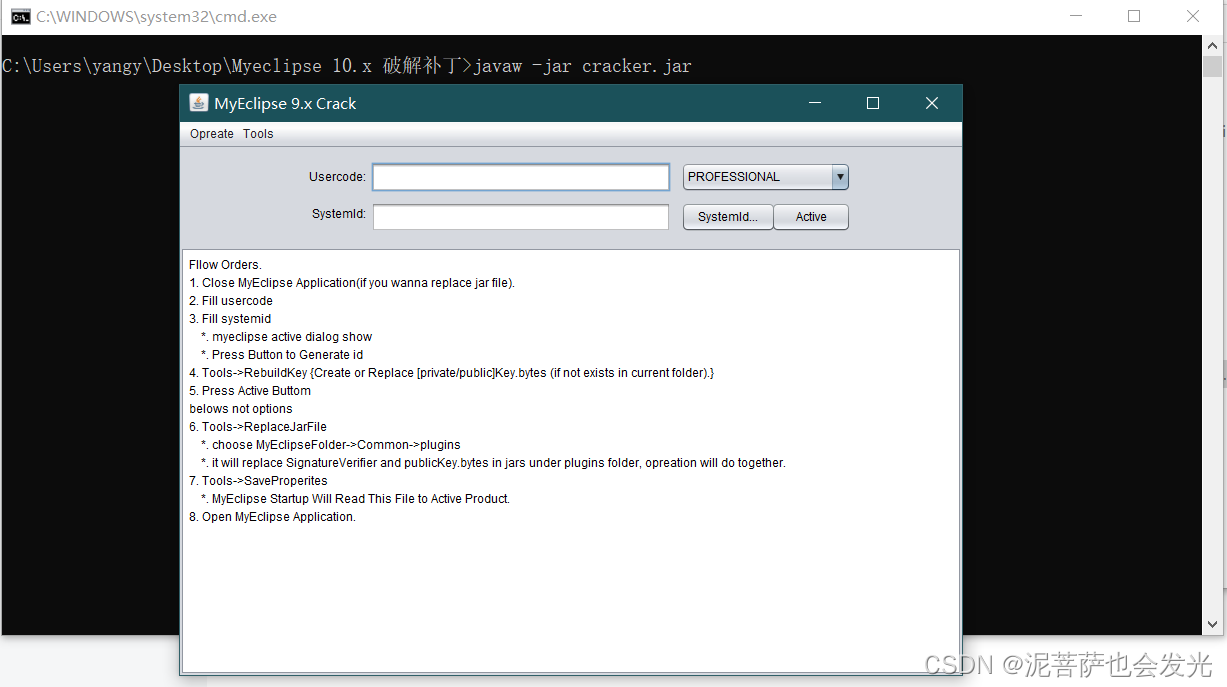The width and height of the screenshot is (1227, 687).
Task: Focus the Usercode input field
Action: tap(521, 177)
